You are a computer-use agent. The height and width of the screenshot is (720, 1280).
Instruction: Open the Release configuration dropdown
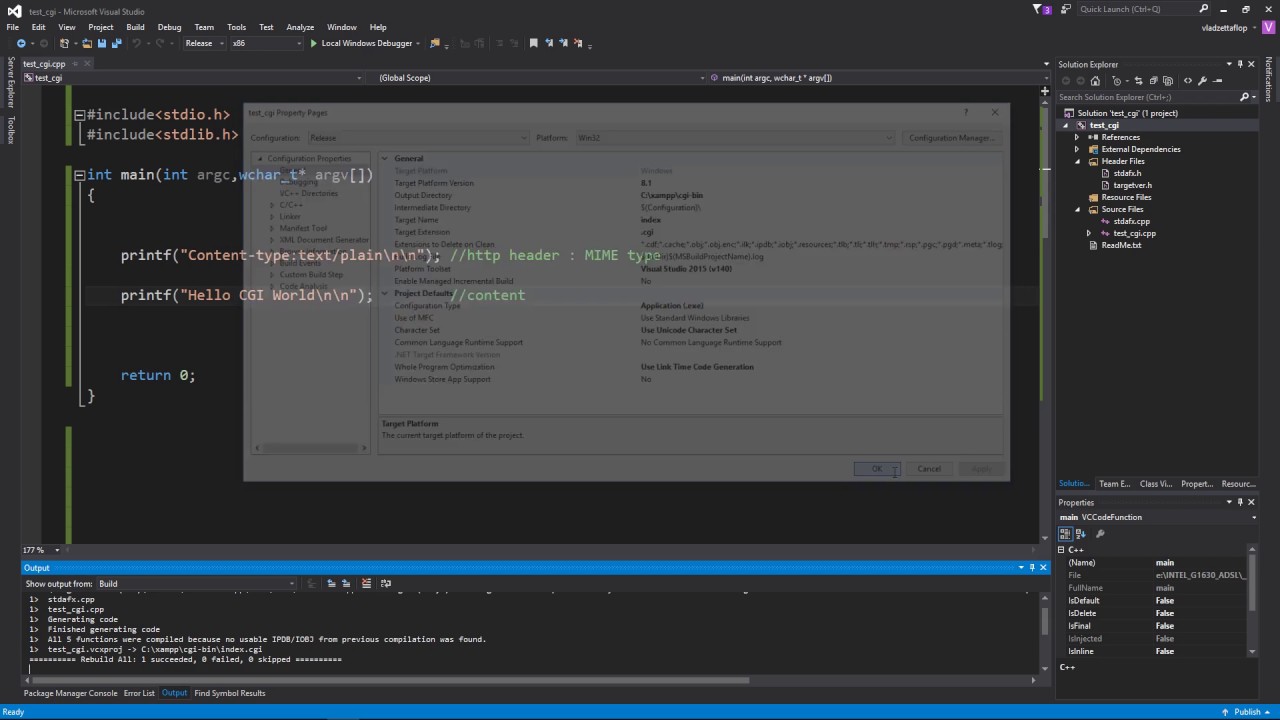point(204,43)
